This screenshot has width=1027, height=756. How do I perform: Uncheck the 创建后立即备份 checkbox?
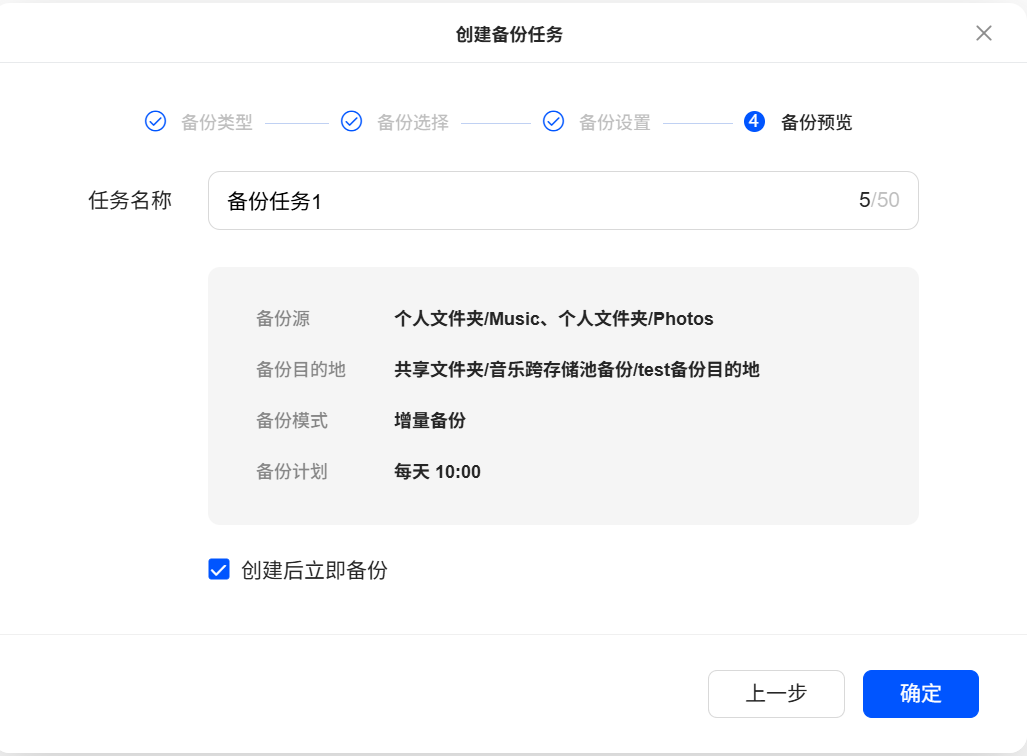click(x=219, y=570)
